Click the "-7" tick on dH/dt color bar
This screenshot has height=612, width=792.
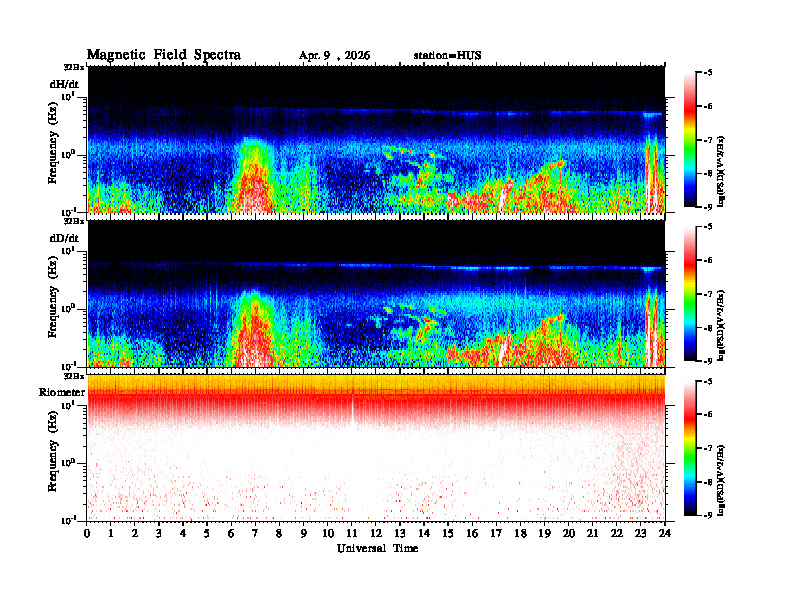coord(708,140)
